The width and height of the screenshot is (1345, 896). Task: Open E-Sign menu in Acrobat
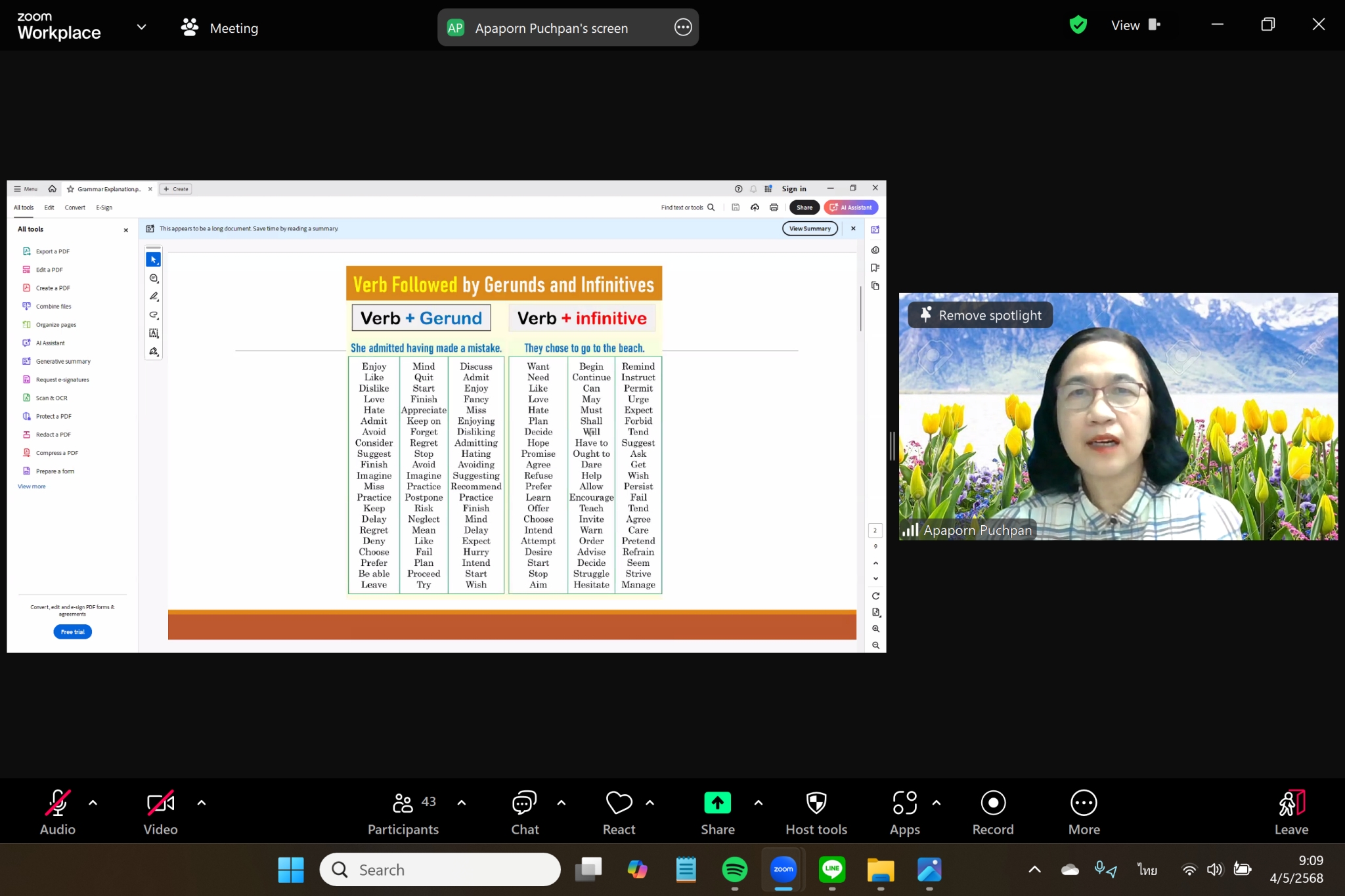(104, 207)
